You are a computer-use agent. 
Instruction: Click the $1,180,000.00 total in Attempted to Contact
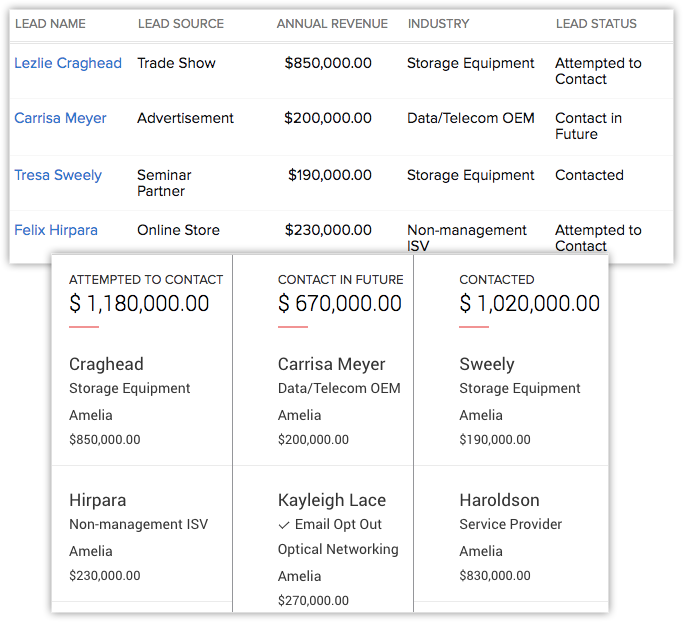click(x=139, y=304)
